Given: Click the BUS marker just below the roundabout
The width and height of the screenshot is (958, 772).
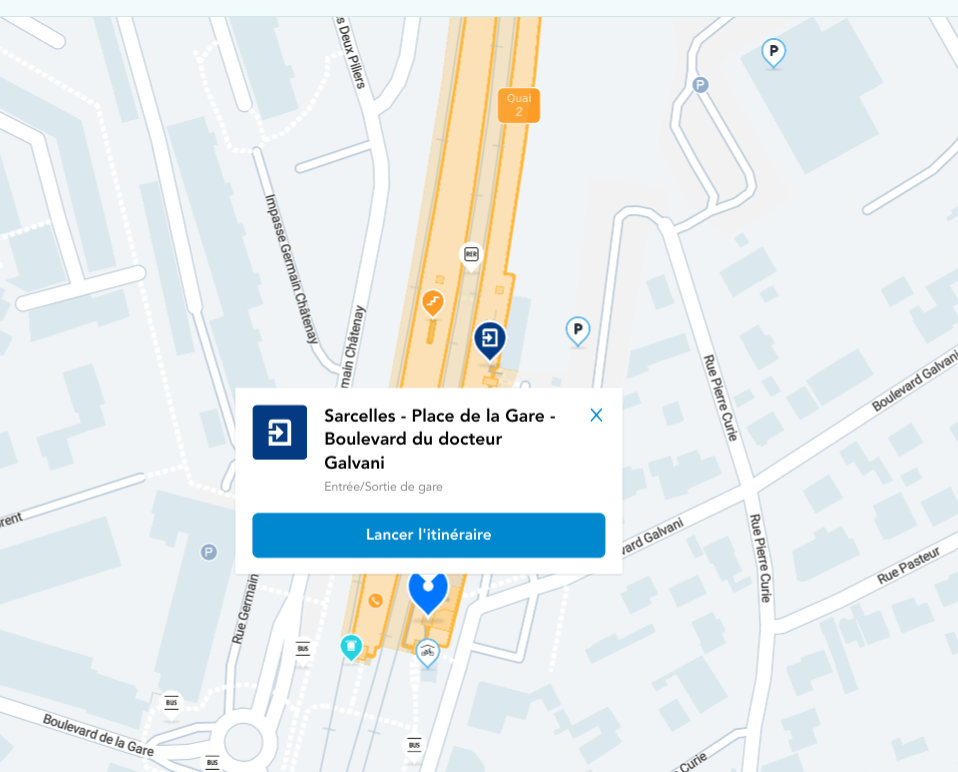Looking at the screenshot, I should 212,762.
